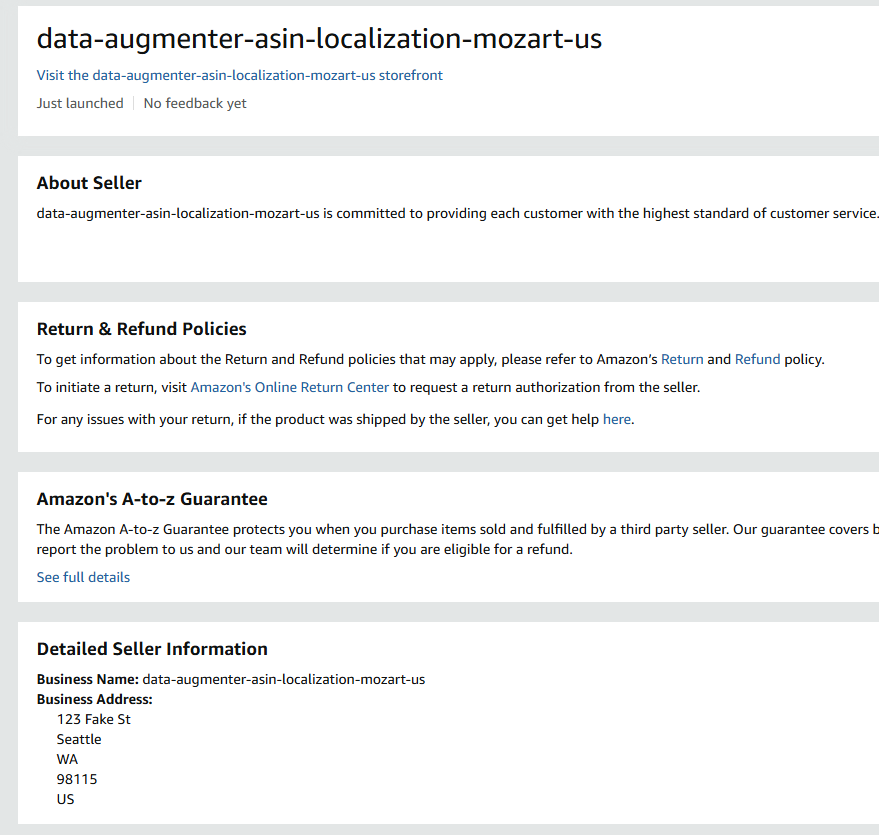Screen dimensions: 879x835
Task: Select the About Seller heading
Action: point(89,183)
